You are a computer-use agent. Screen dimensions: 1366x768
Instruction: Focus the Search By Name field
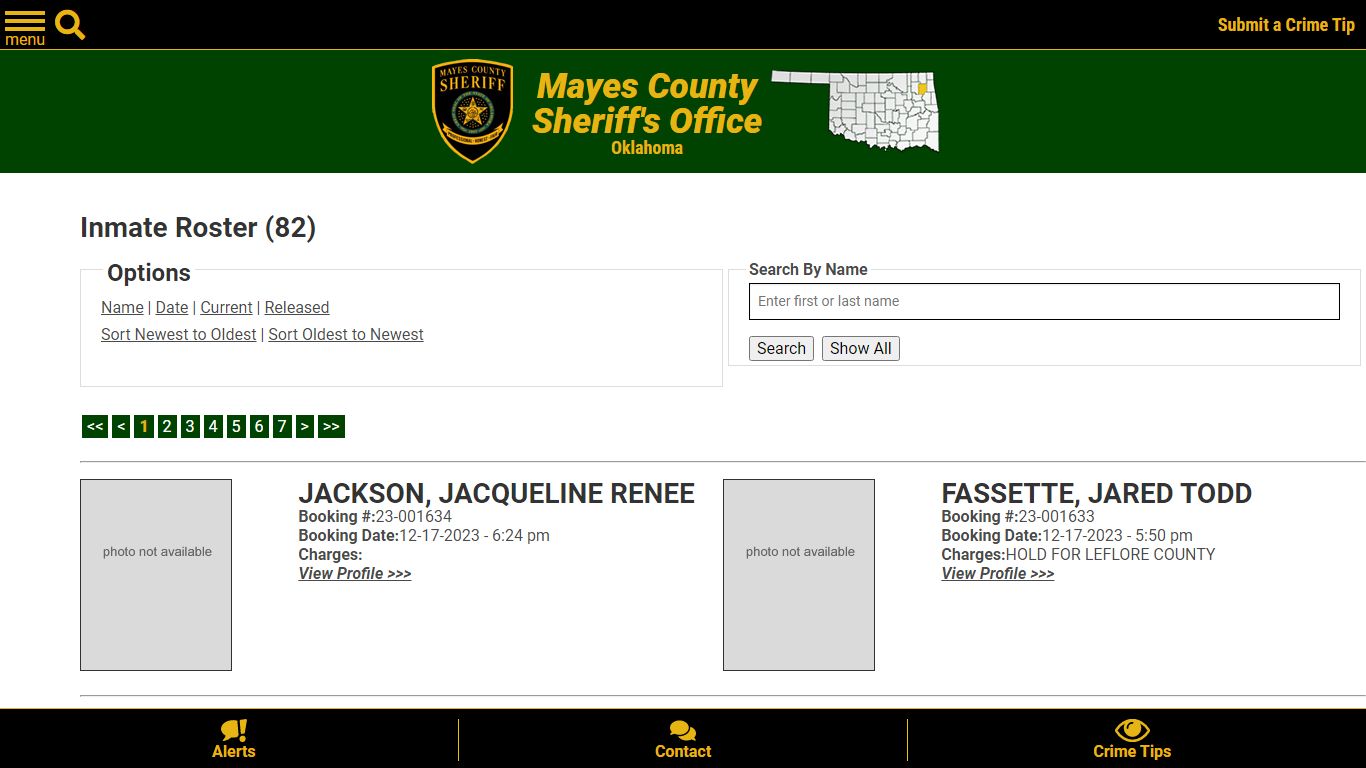tap(1044, 301)
